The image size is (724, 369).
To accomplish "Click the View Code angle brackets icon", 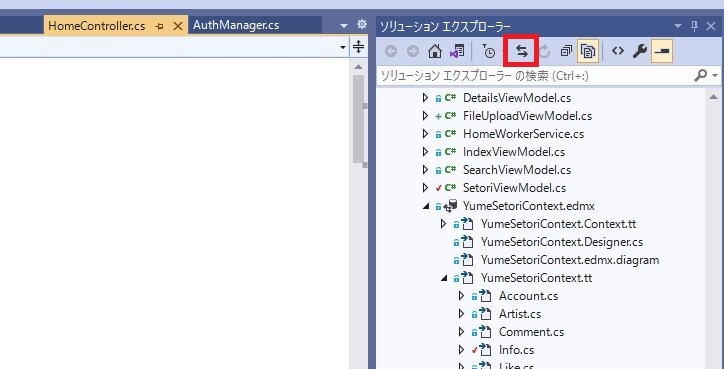I will click(x=618, y=51).
